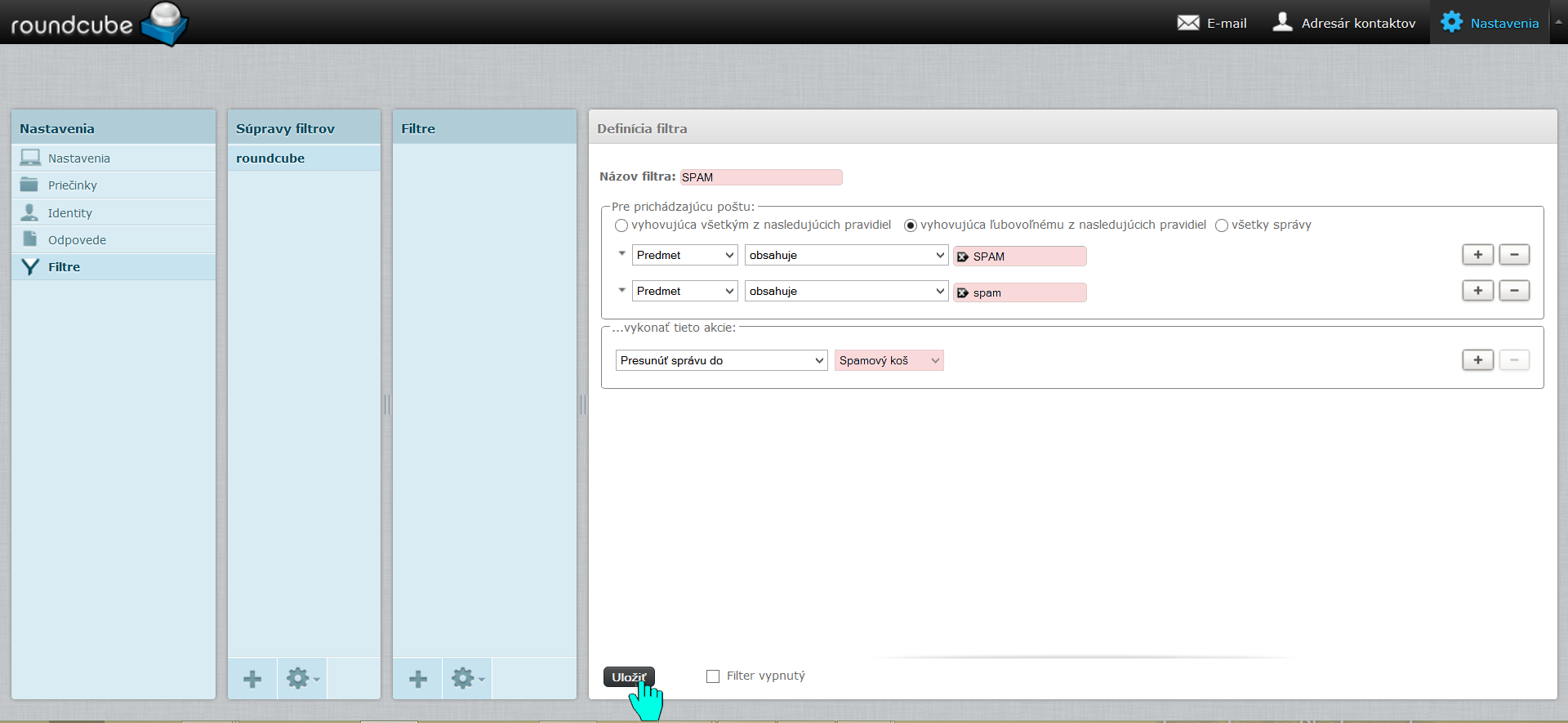Remove the second 'spam' rule

[1514, 291]
